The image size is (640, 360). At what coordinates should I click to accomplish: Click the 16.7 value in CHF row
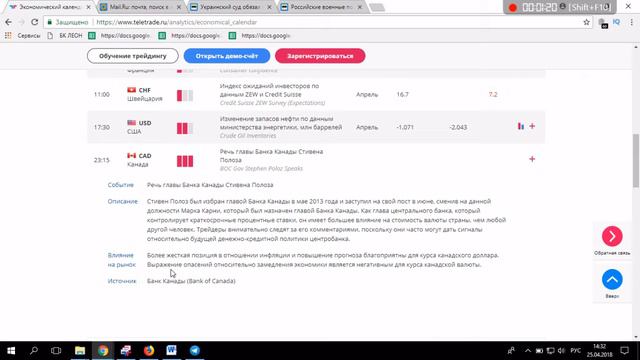402,94
